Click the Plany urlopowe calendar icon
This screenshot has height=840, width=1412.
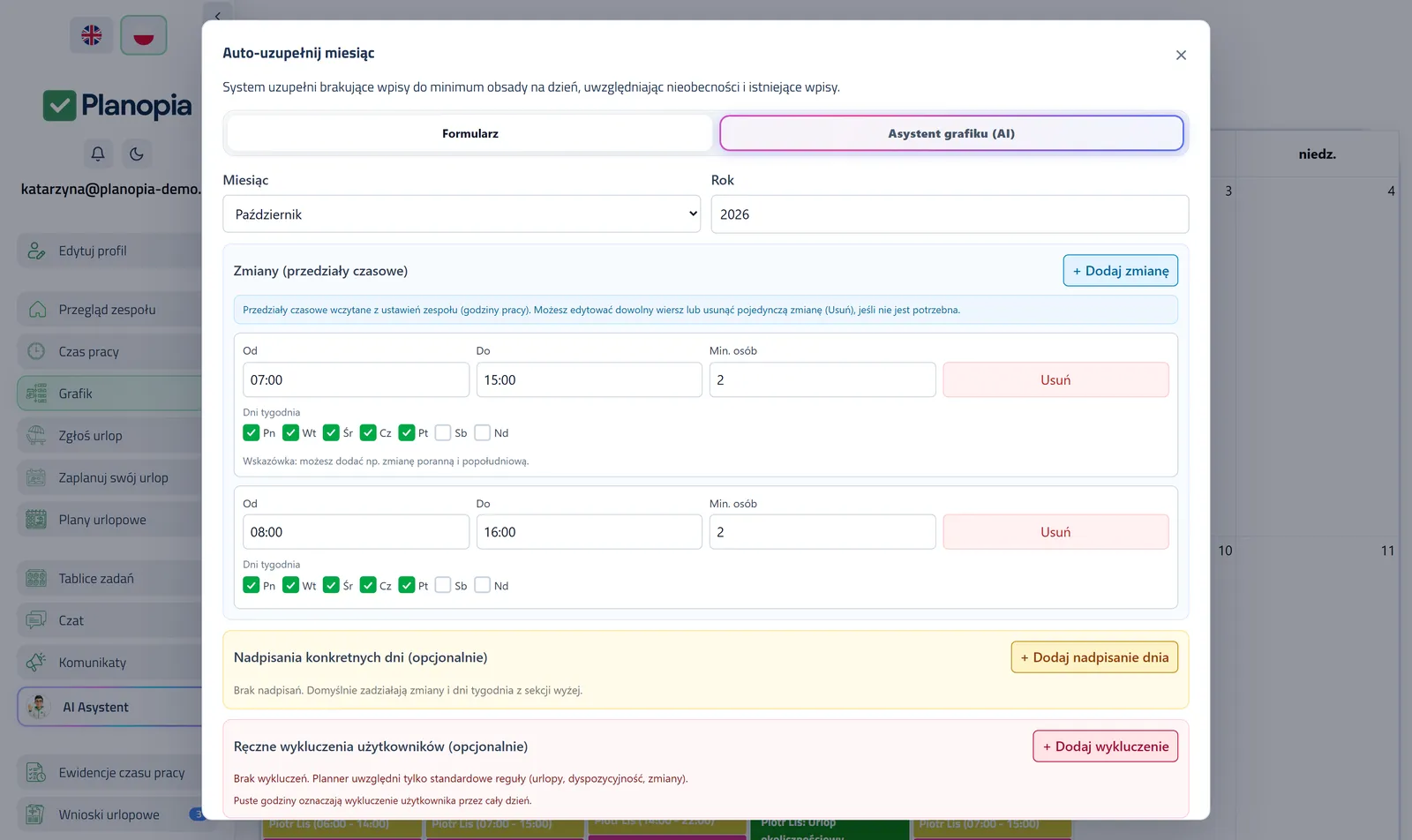(x=36, y=520)
